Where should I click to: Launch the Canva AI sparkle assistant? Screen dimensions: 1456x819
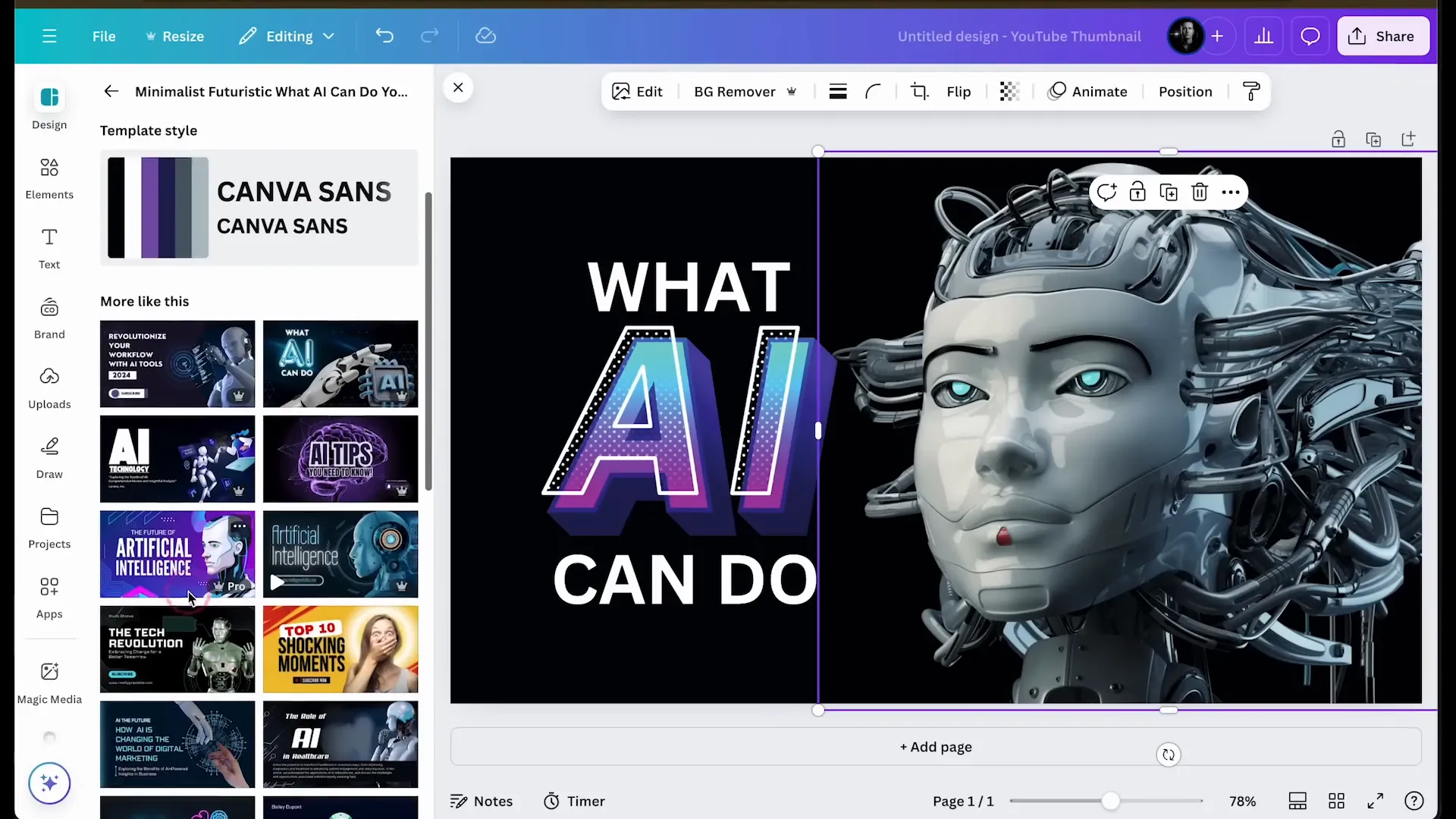coord(49,783)
